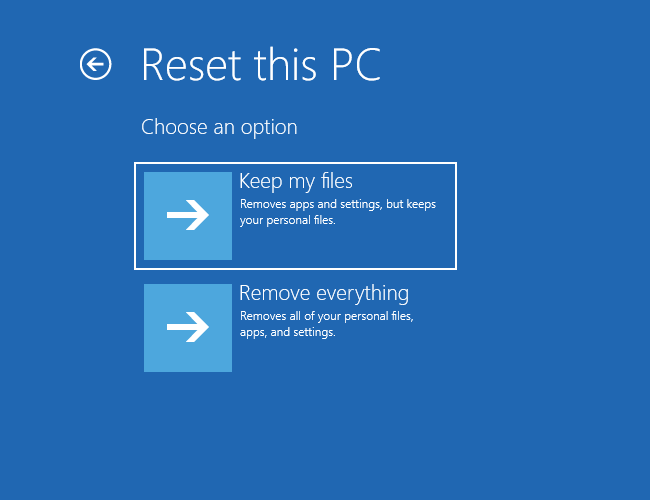Select the "Keep my files" option title

(x=296, y=182)
